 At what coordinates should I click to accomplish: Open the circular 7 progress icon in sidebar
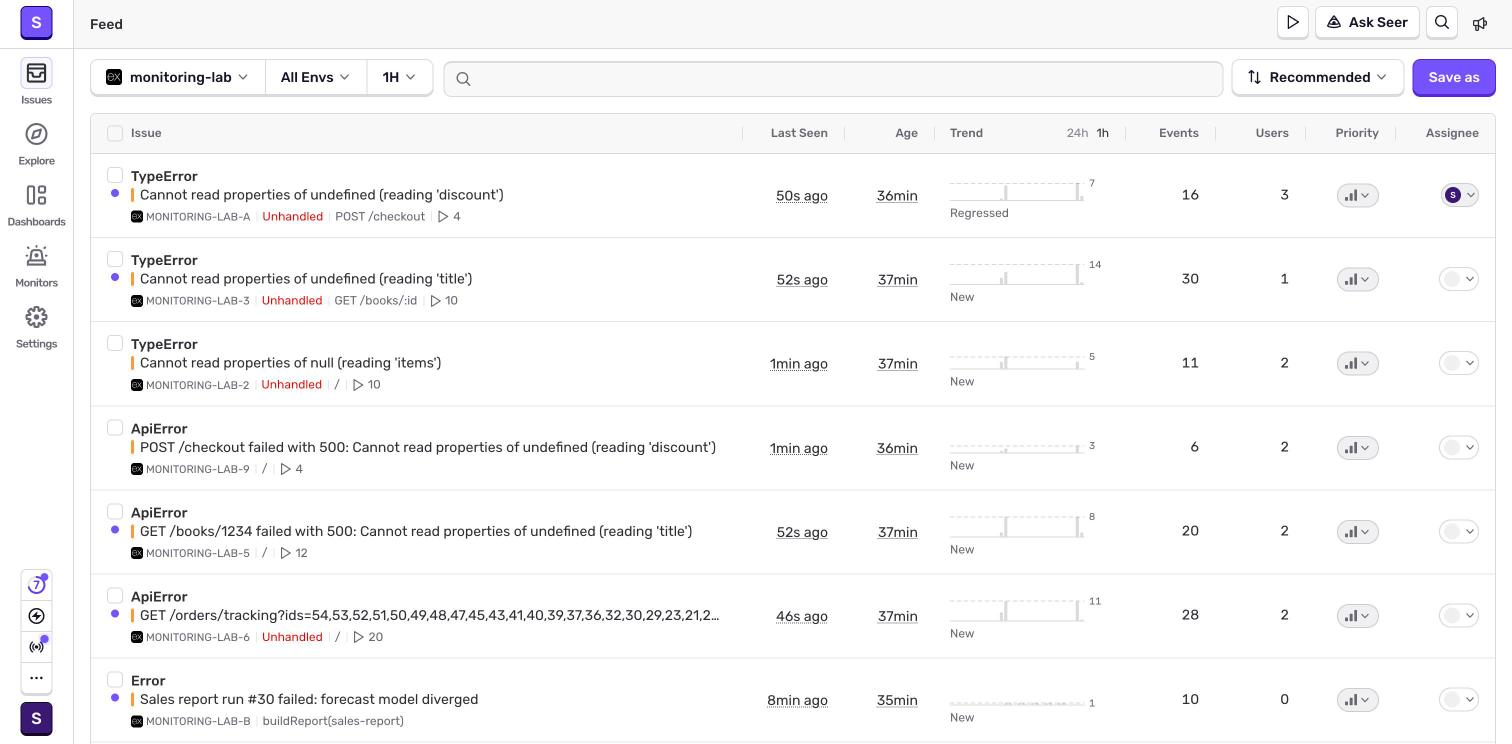pos(36,585)
